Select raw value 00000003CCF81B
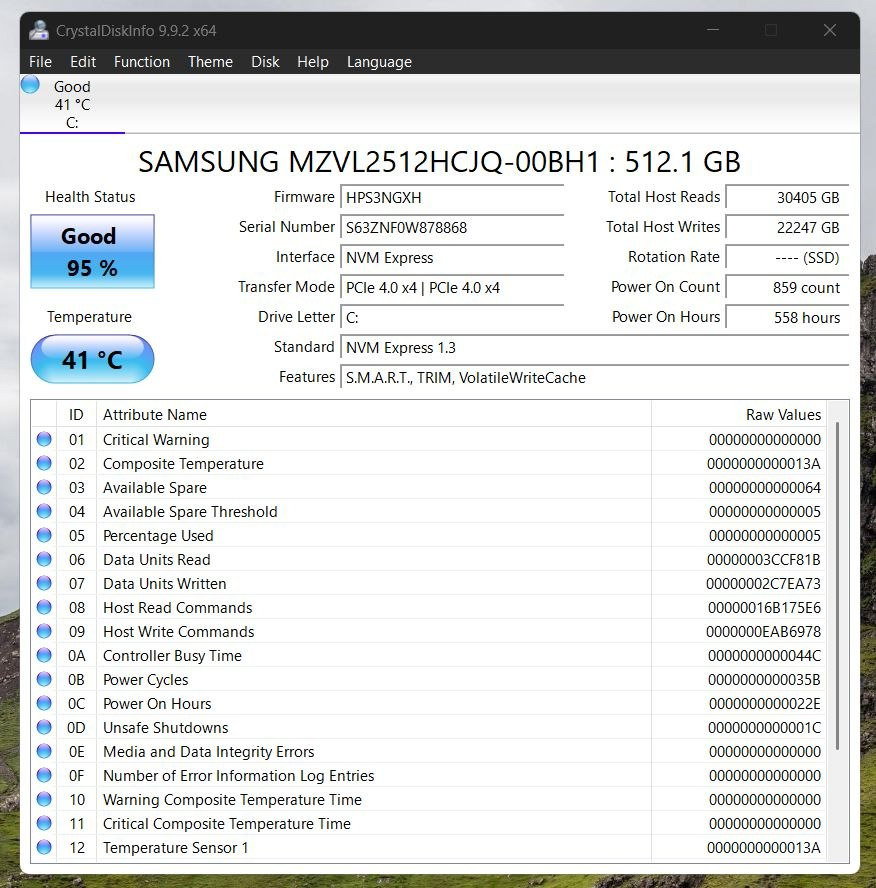The width and height of the screenshot is (876, 888). tap(764, 560)
